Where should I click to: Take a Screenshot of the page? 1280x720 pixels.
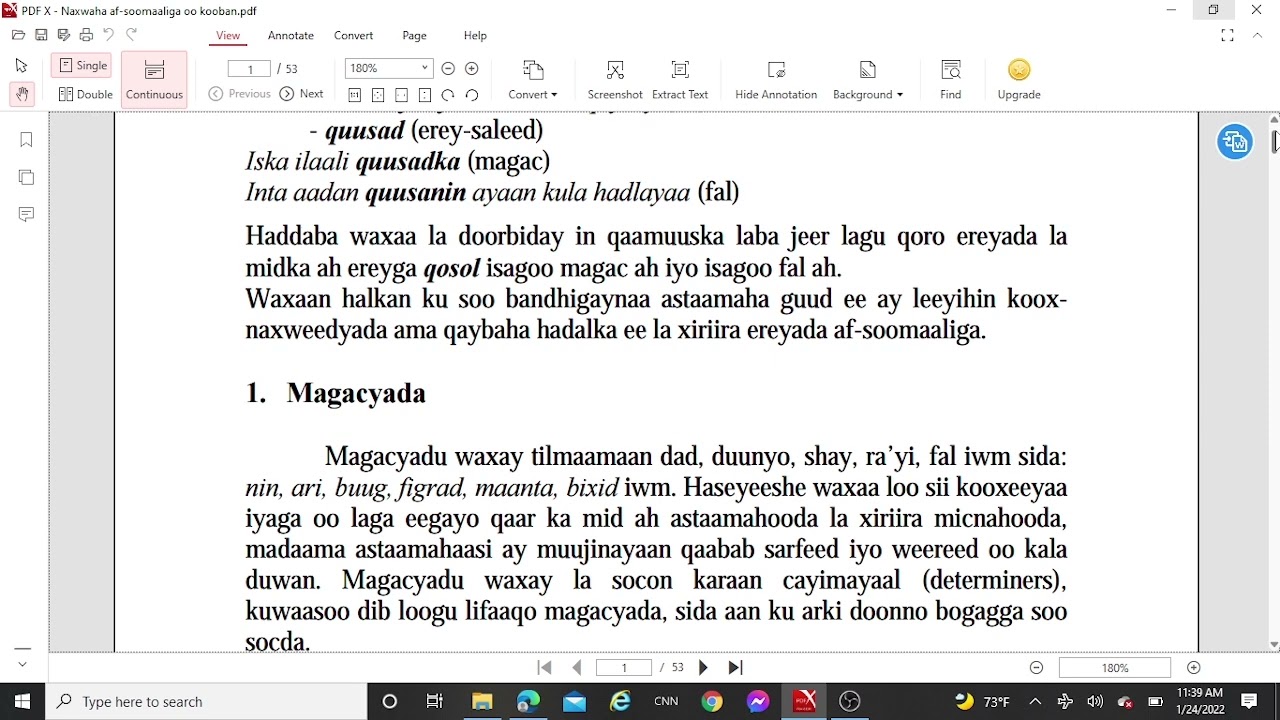pyautogui.click(x=615, y=79)
